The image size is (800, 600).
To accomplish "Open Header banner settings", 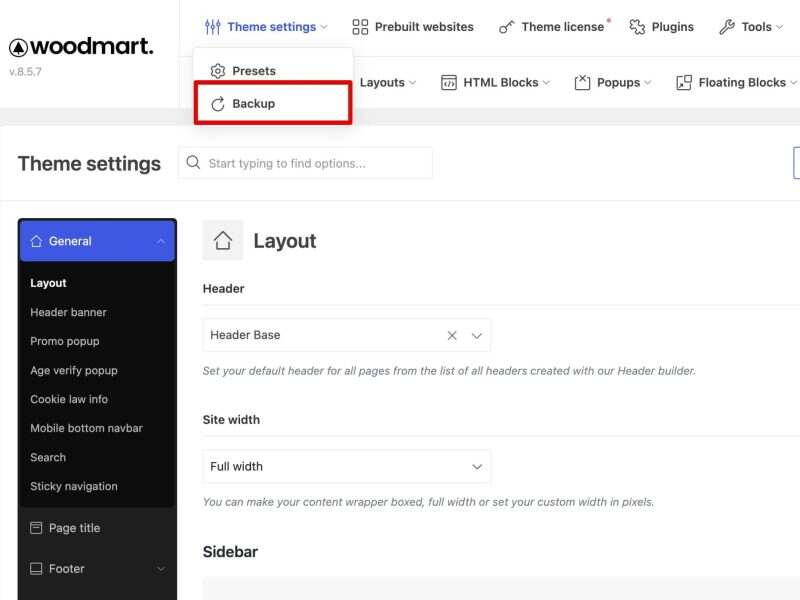I will pyautogui.click(x=68, y=312).
